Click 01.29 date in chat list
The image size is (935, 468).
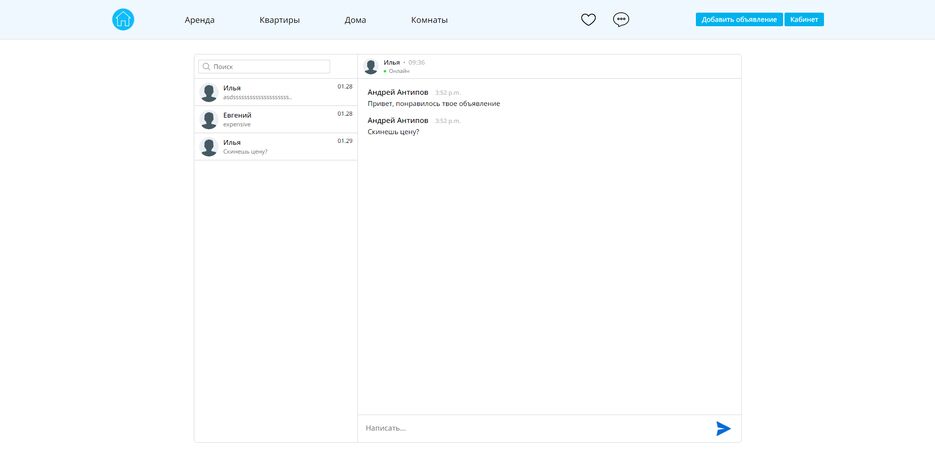(x=345, y=141)
